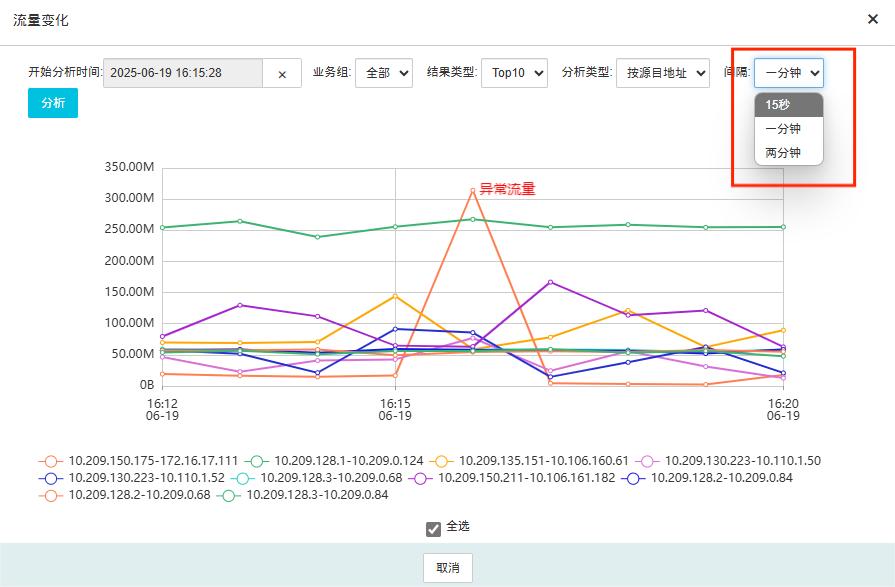
Task: Collapse the 间隔 interval dropdown
Action: coord(789,73)
